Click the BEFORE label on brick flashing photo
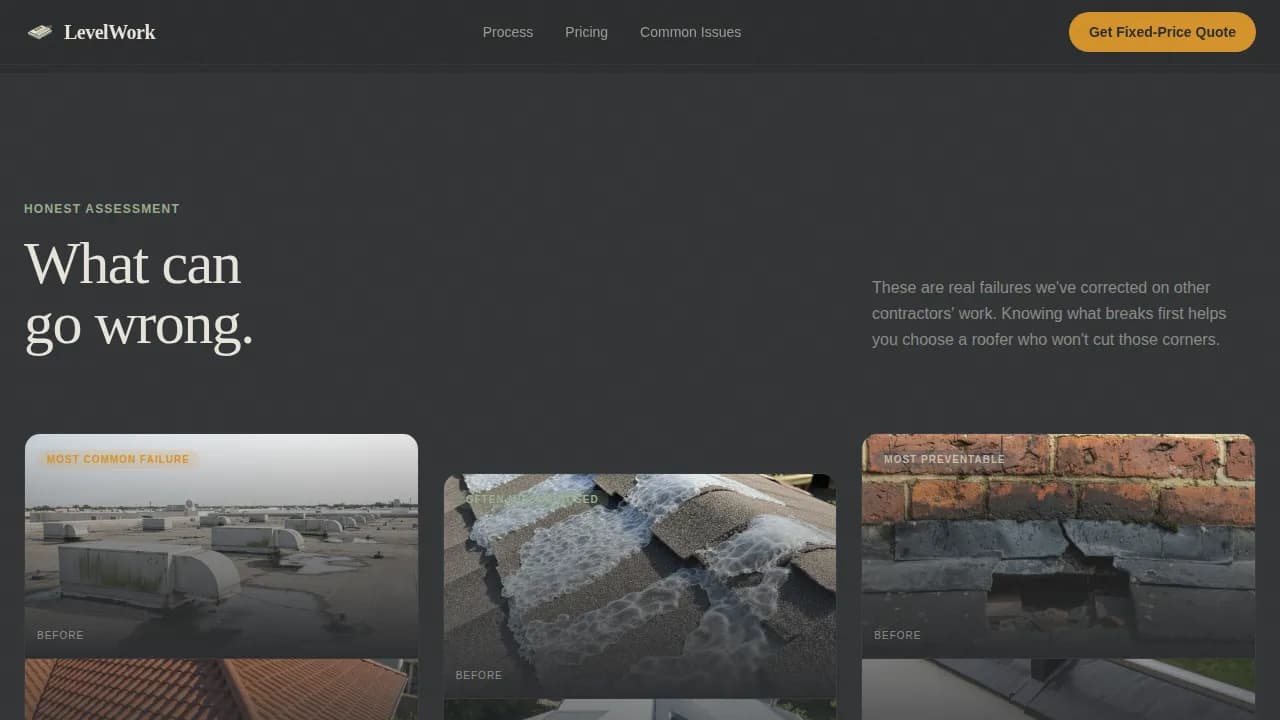 coord(897,635)
